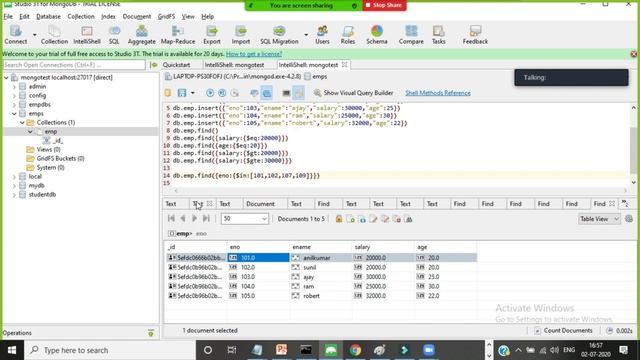
Task: Run the entire script with the play icon
Action: click(210, 93)
